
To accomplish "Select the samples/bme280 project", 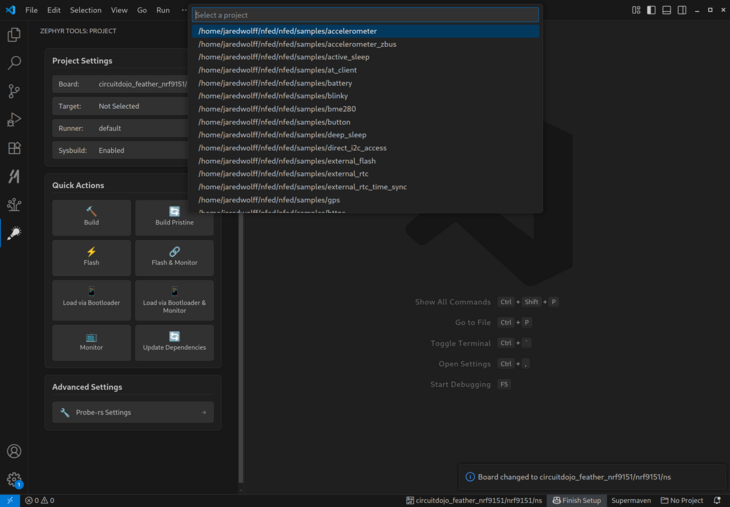I will click(x=365, y=109).
